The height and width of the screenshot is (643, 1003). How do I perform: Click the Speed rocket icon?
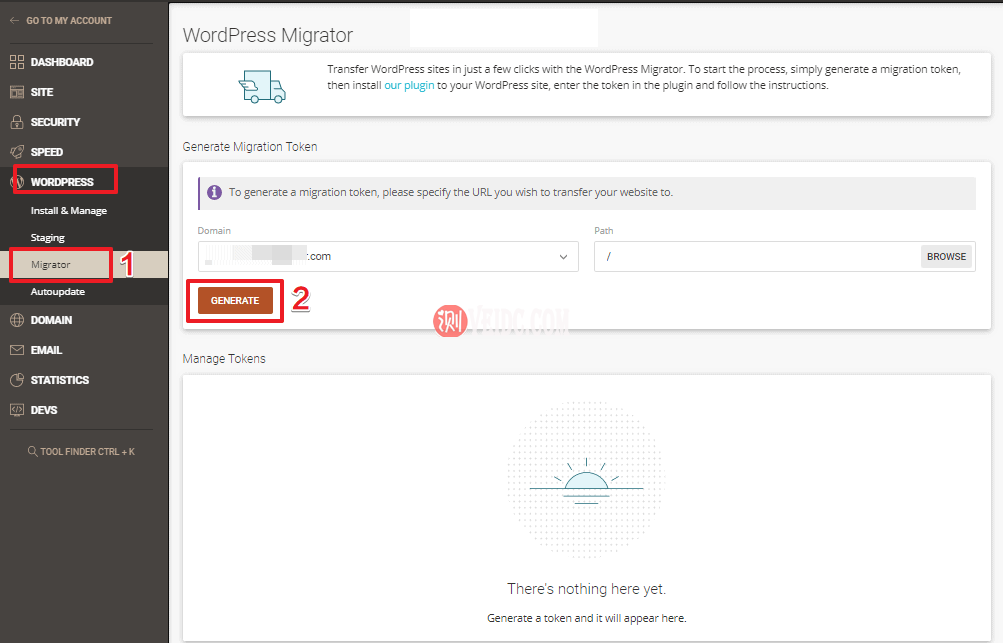point(17,152)
